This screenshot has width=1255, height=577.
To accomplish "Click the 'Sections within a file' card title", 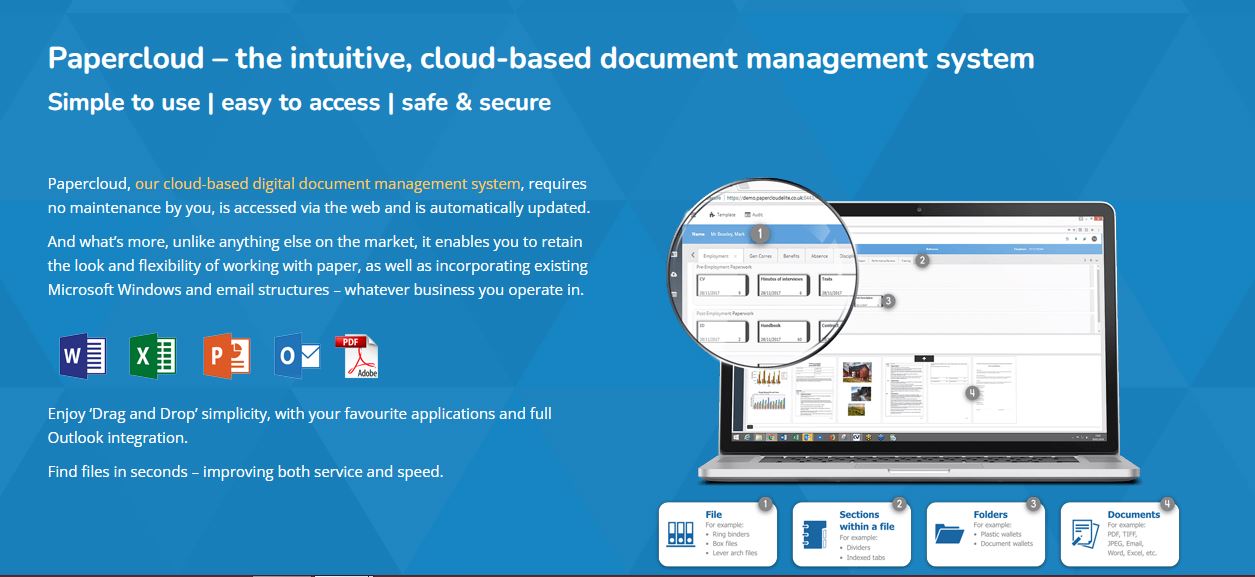I will (867, 521).
